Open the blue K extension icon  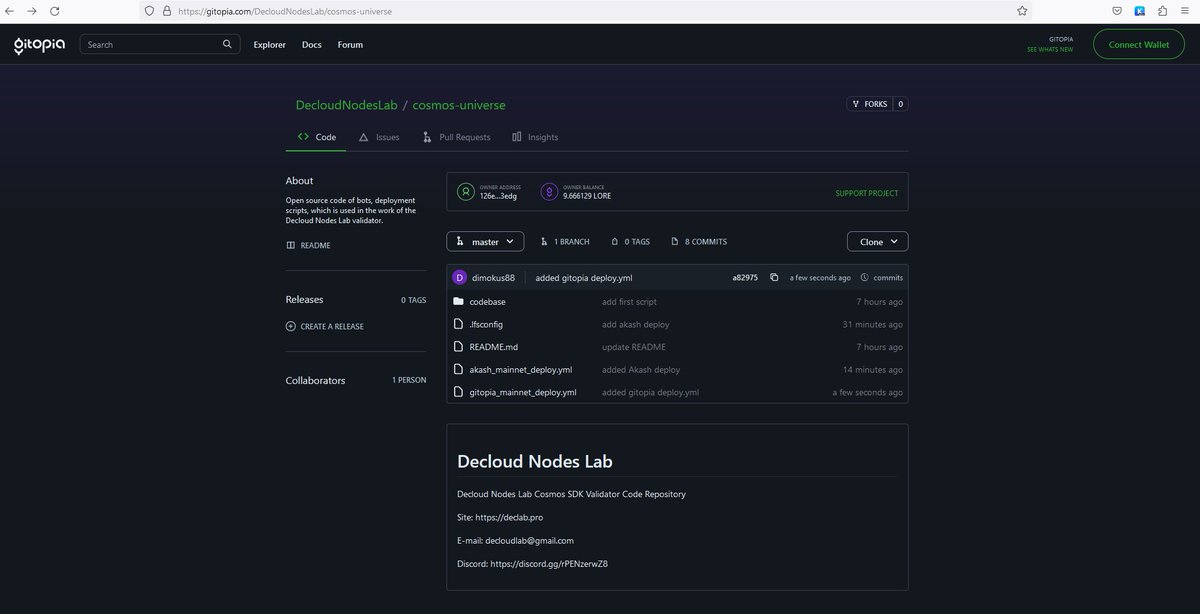point(1139,10)
